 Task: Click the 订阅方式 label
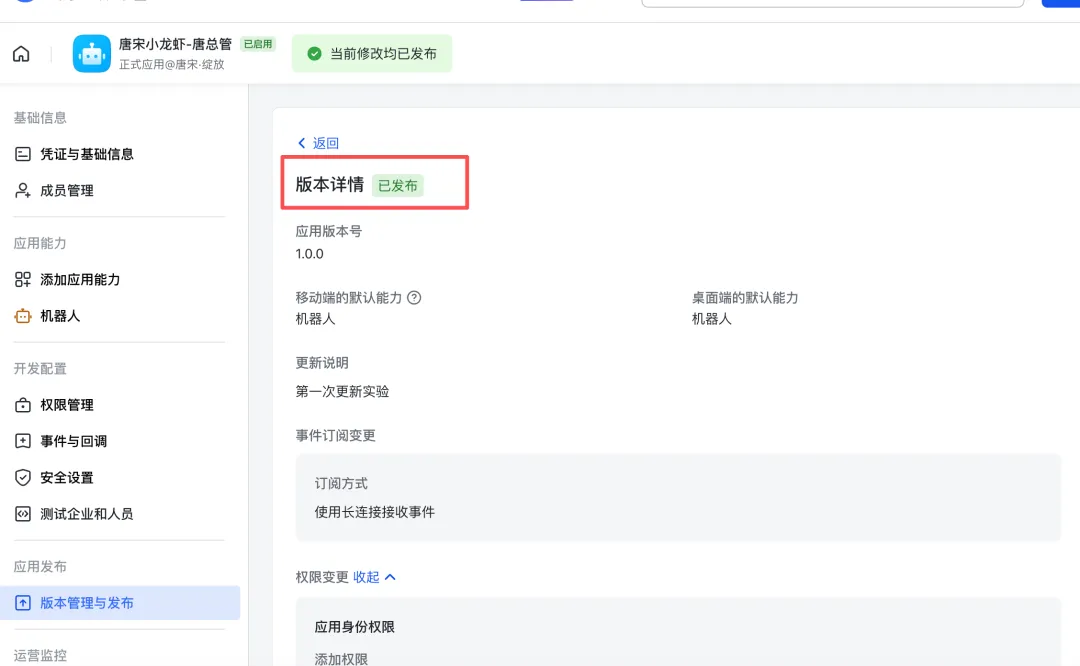(x=341, y=483)
